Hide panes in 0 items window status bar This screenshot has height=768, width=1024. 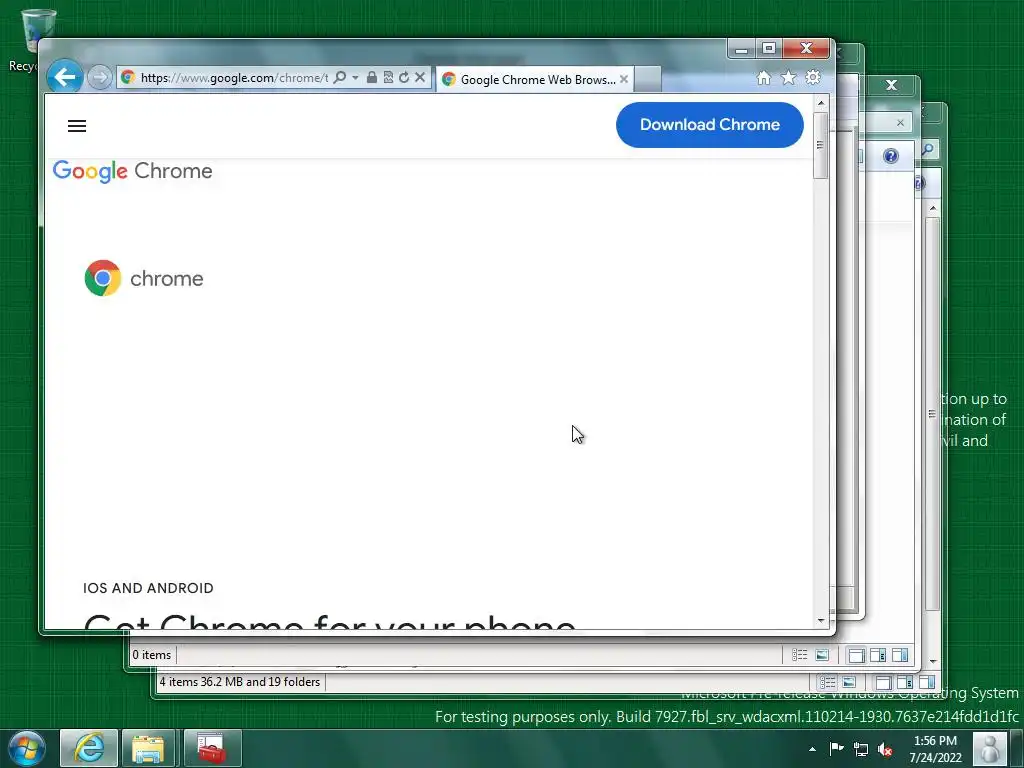pyautogui.click(x=856, y=655)
